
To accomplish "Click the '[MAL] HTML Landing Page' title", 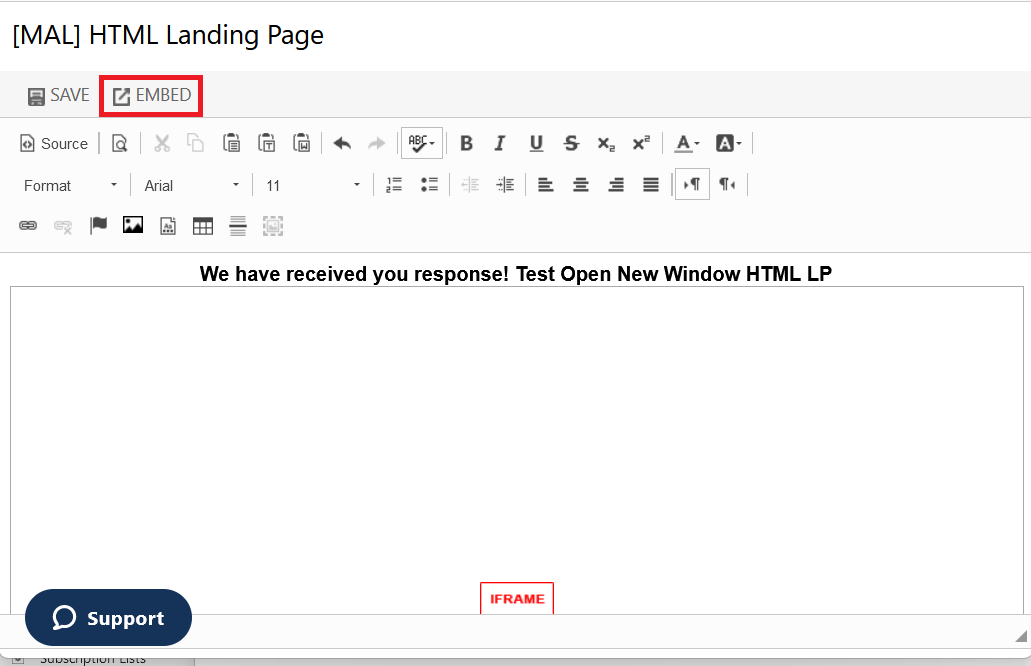I will click(168, 35).
